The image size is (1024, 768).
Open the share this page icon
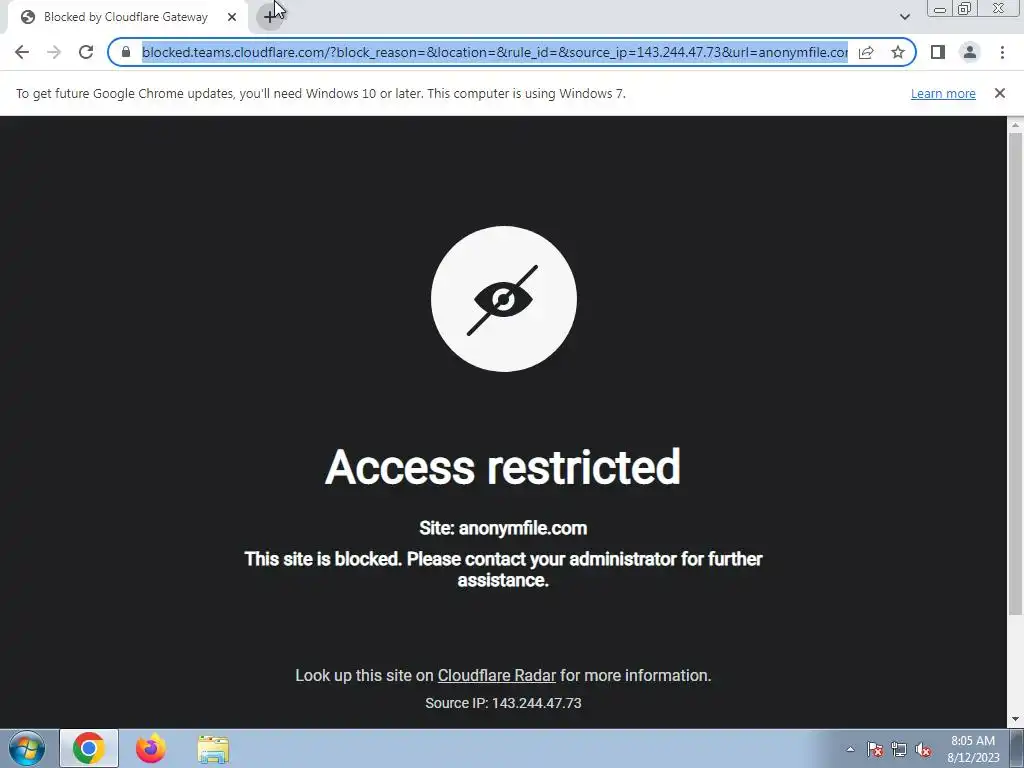(x=866, y=52)
